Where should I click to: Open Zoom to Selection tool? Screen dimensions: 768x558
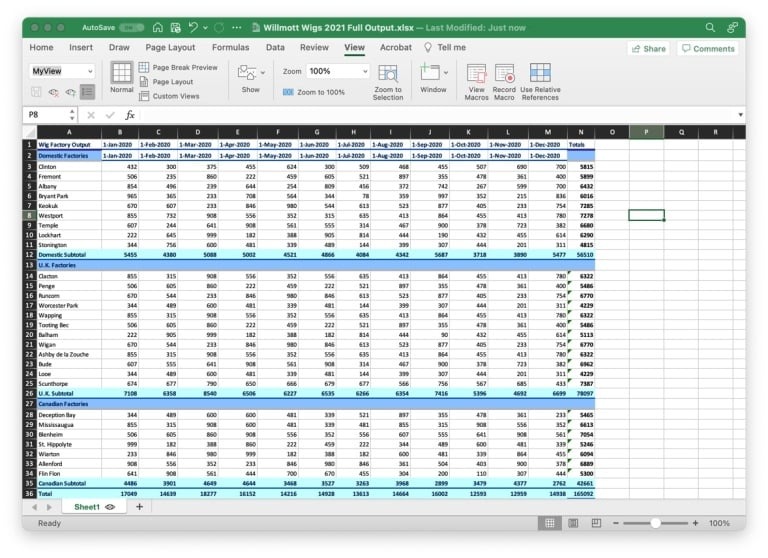click(387, 80)
